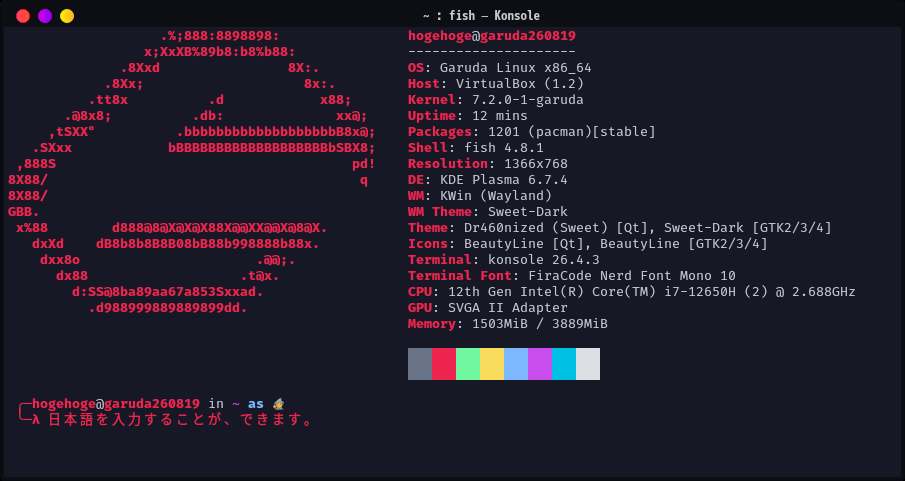Click the Japanese input text line

click(181, 420)
